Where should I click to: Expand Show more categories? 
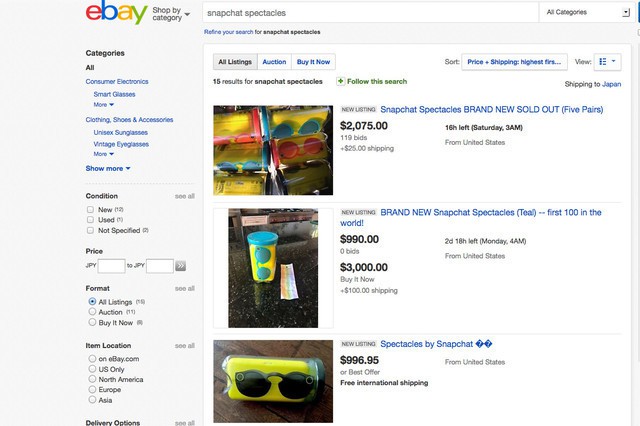108,168
